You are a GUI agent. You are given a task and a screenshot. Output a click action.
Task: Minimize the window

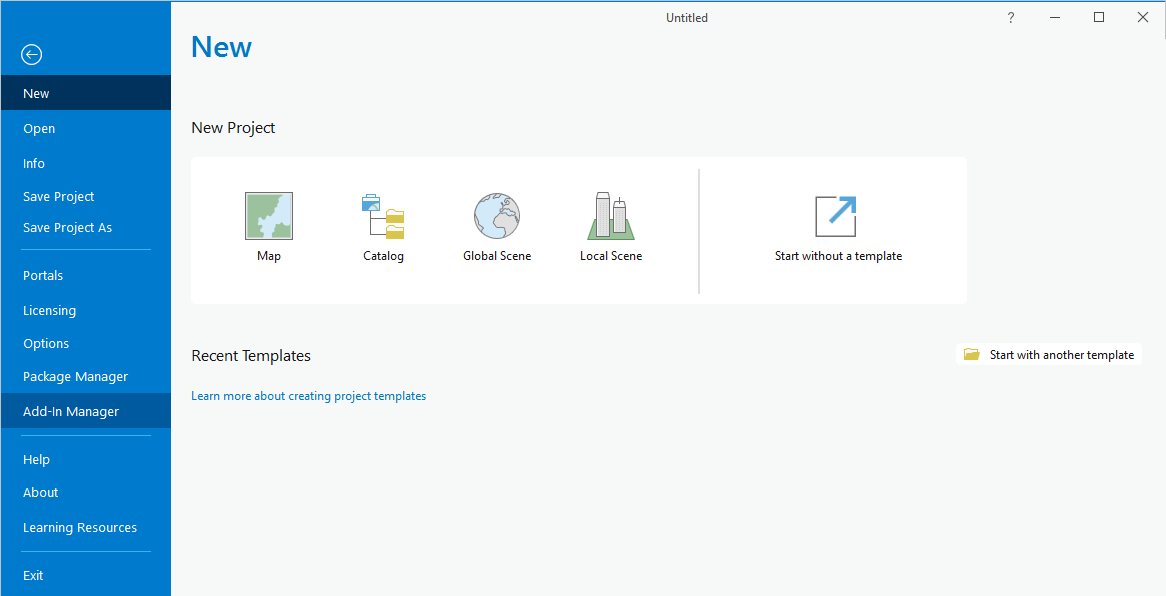tap(1054, 17)
